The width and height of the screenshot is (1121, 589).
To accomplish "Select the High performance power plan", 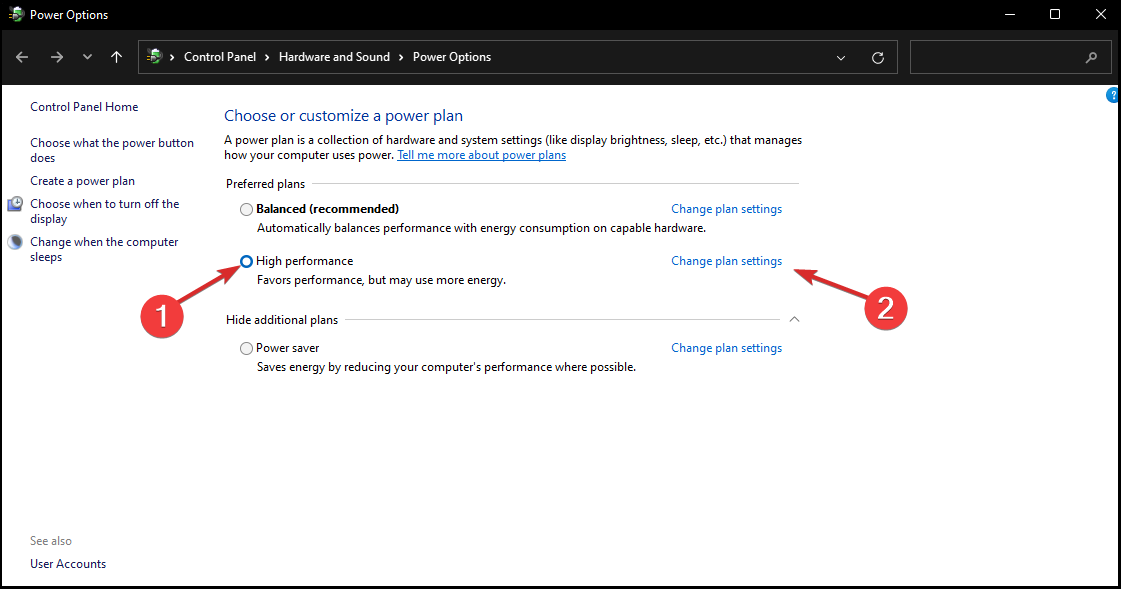I will click(x=246, y=262).
